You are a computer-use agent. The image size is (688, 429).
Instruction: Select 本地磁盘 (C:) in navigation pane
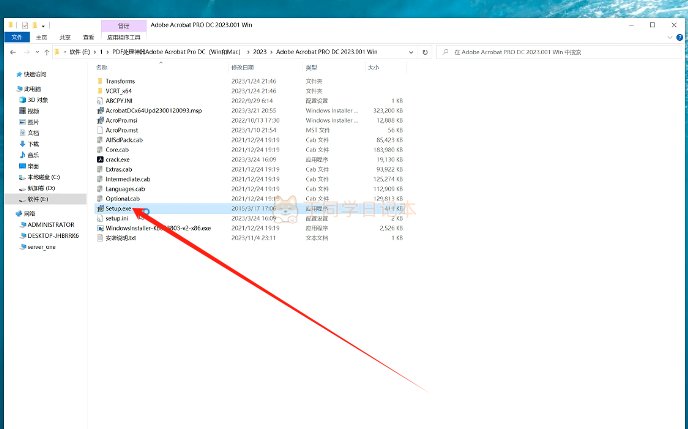coord(42,177)
